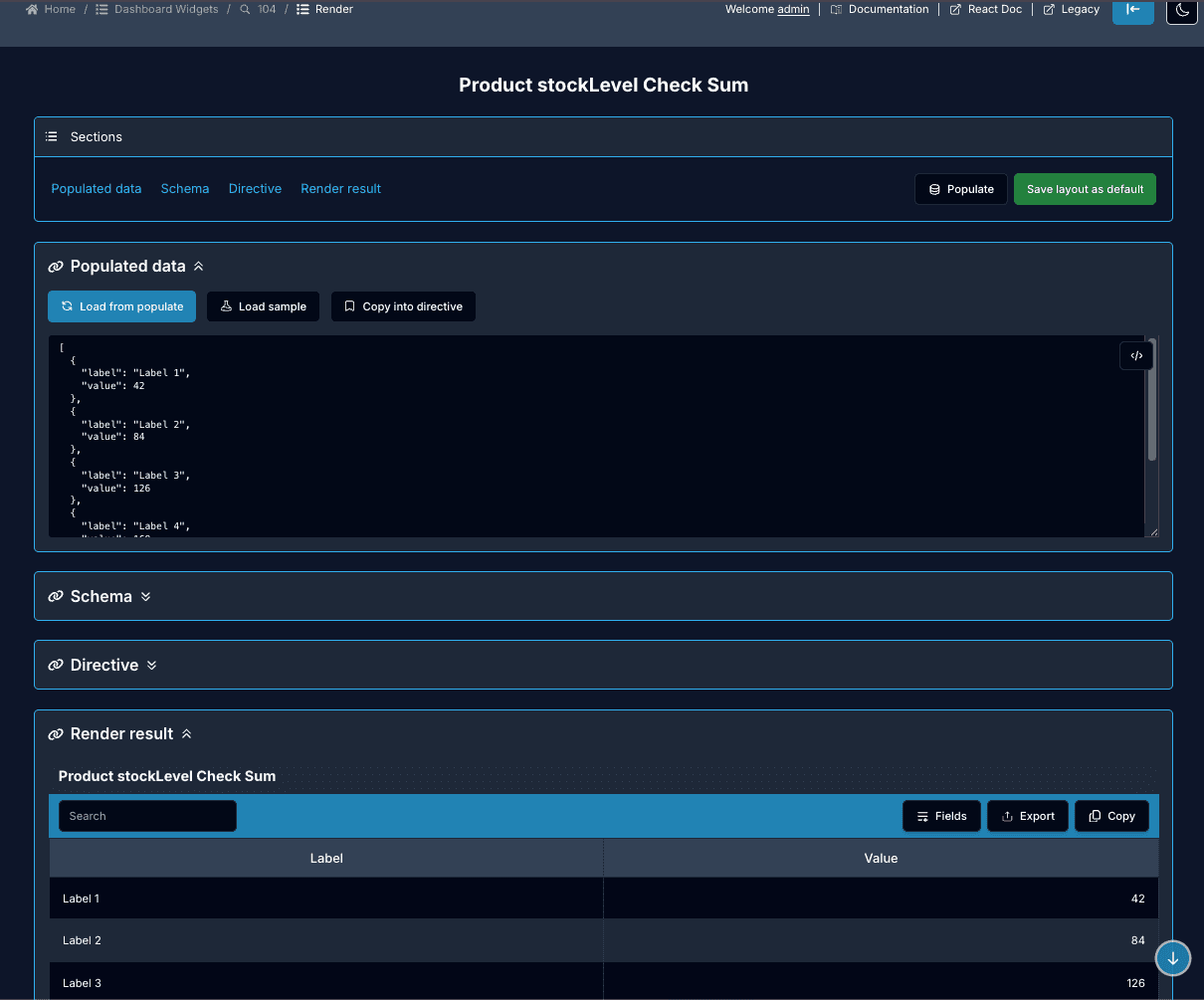The height and width of the screenshot is (1000, 1204).
Task: Open the 104 breadcrumb link
Action: point(267,9)
